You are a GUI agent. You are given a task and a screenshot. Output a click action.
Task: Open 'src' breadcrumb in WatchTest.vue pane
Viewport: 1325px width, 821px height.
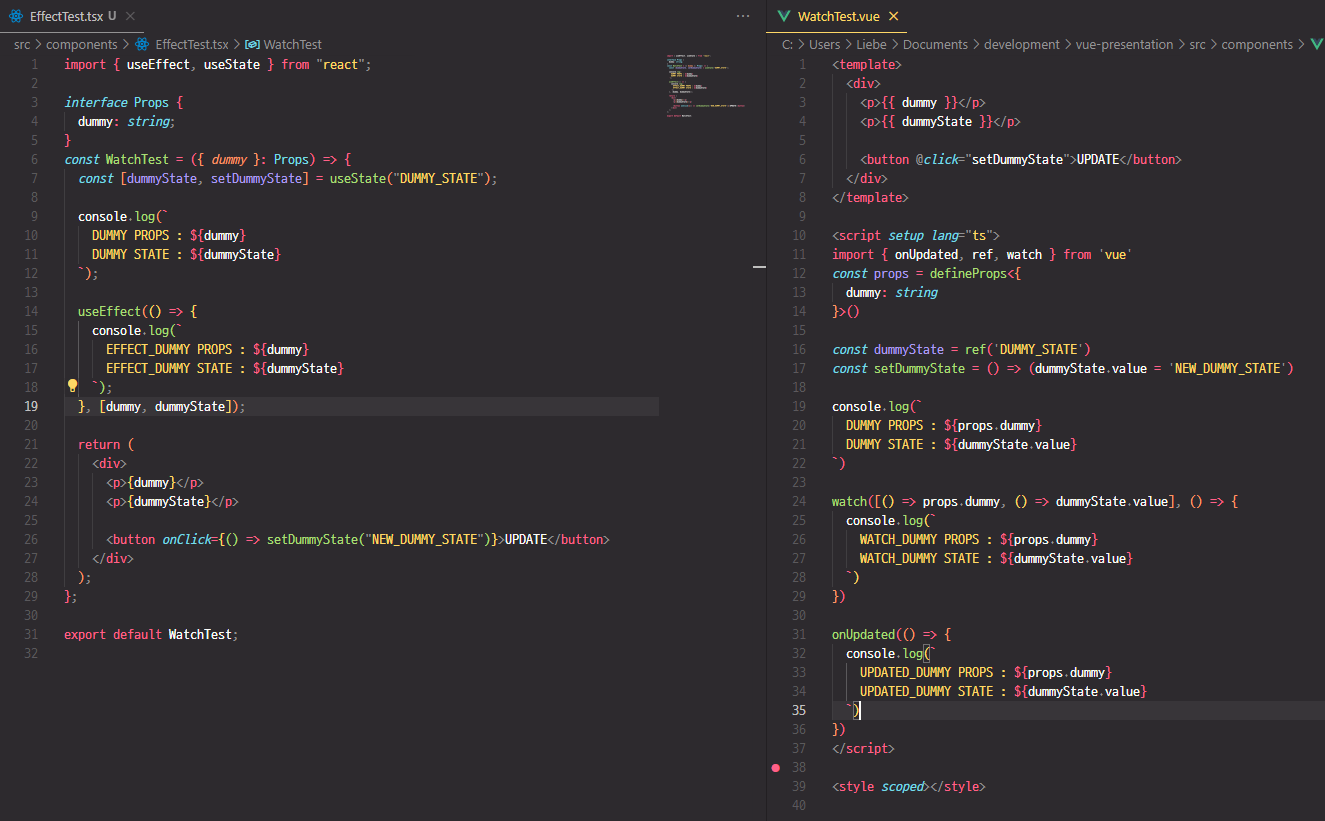(x=1197, y=44)
